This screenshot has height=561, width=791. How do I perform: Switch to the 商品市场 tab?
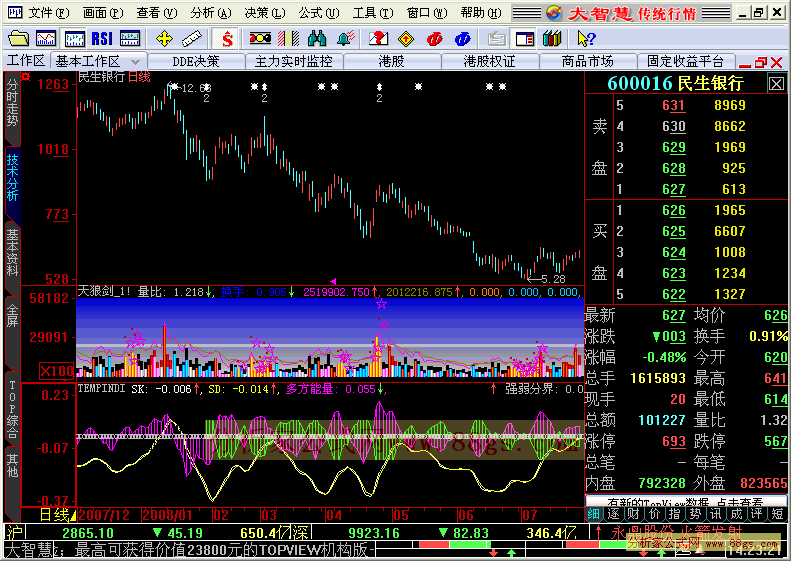click(587, 62)
